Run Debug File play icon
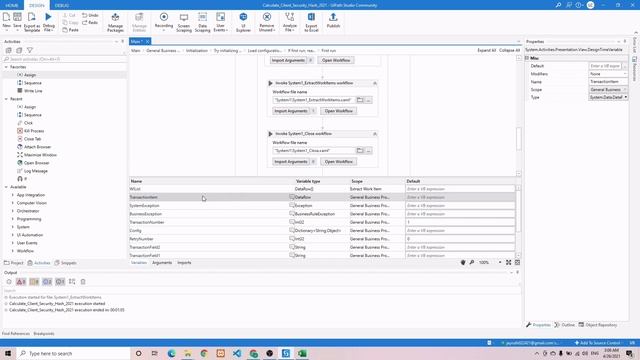 pyautogui.click(x=48, y=17)
